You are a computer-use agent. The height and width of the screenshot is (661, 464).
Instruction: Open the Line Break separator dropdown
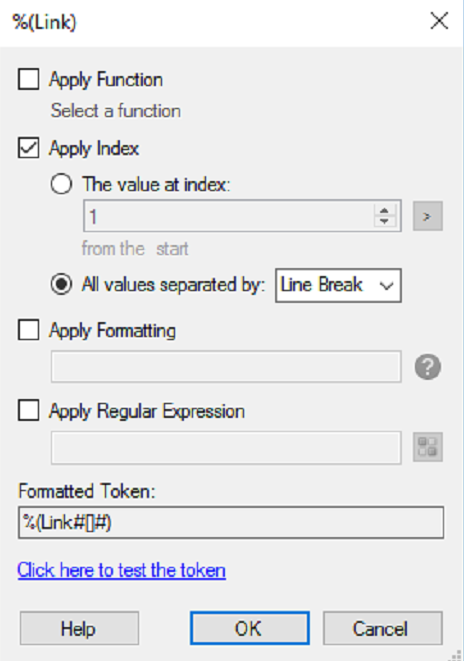coord(338,285)
